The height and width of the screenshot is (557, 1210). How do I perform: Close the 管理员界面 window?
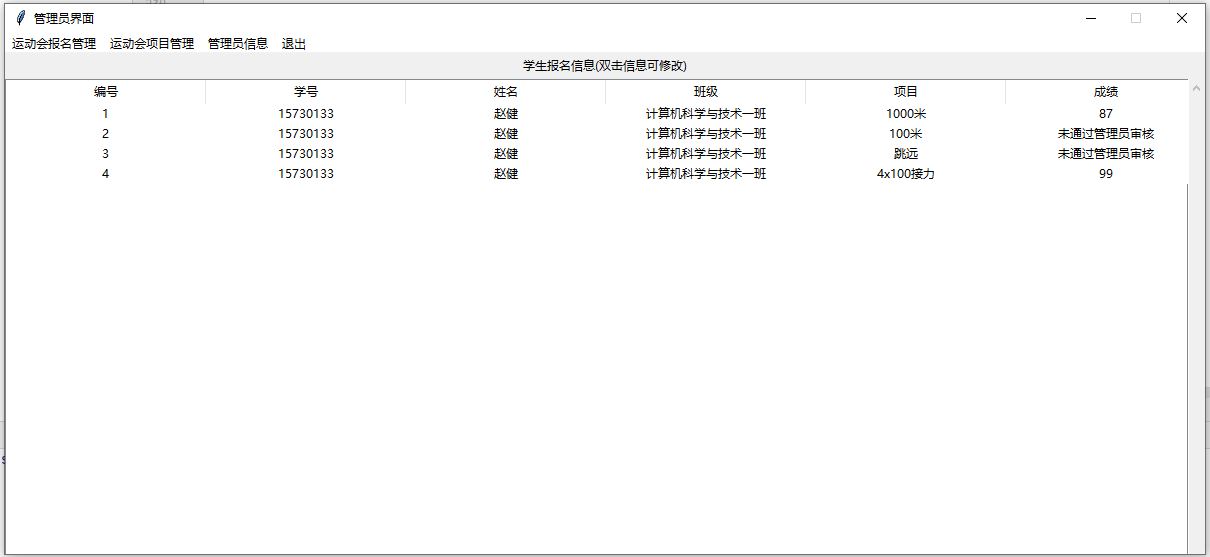[x=1182, y=18]
